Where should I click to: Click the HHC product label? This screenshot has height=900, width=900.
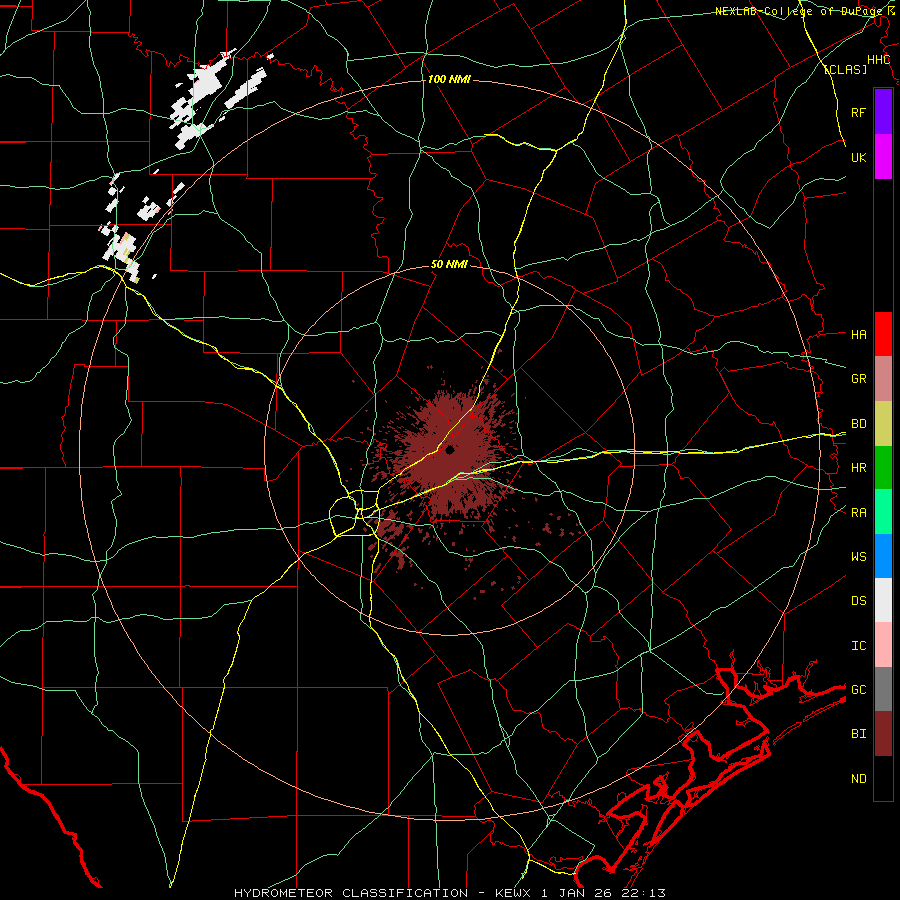coord(878,60)
